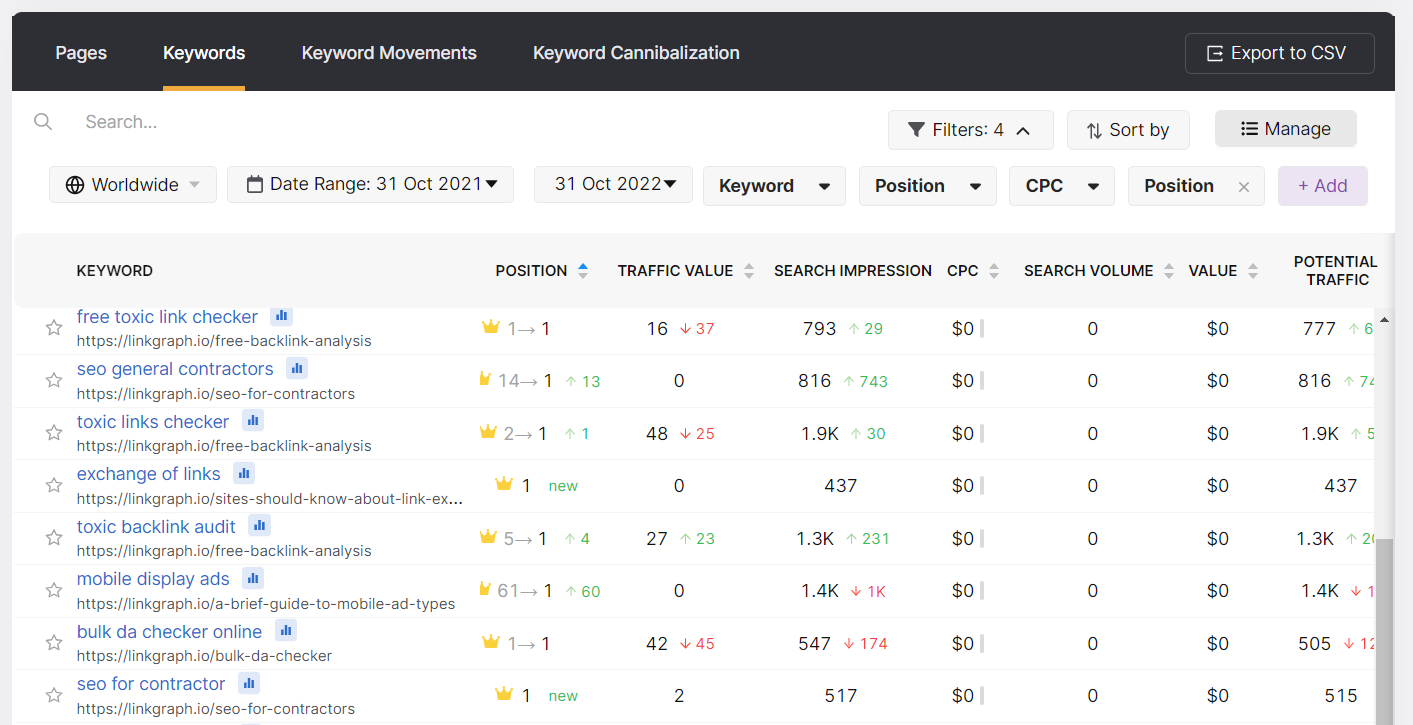Open the Keyword Cannibalization tab
The height and width of the screenshot is (725, 1413).
coord(636,53)
